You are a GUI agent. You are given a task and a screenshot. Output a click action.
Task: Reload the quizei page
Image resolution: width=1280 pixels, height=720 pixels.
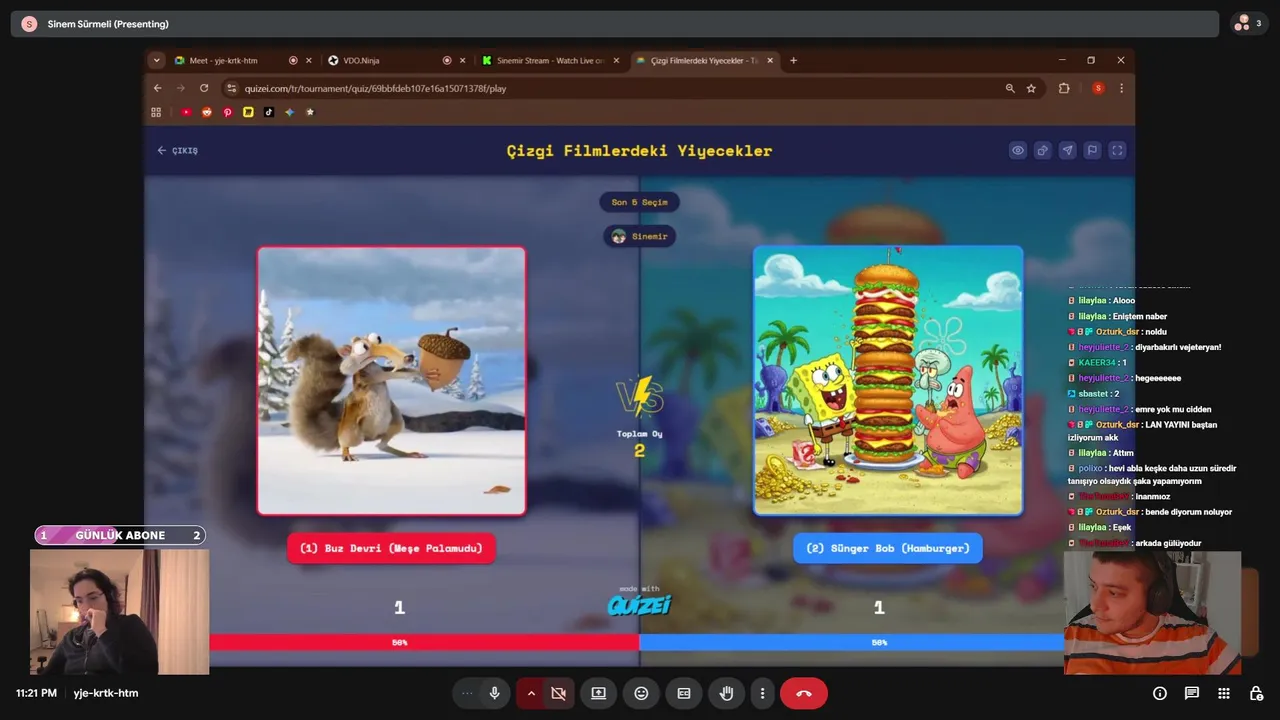pyautogui.click(x=204, y=88)
